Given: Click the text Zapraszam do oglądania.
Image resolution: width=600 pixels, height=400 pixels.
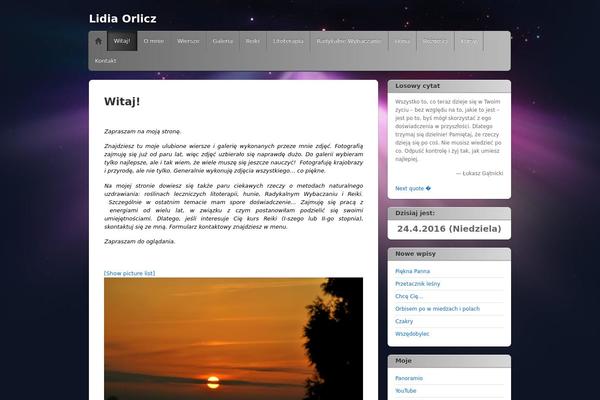Looking at the screenshot, I should pyautogui.click(x=140, y=242).
